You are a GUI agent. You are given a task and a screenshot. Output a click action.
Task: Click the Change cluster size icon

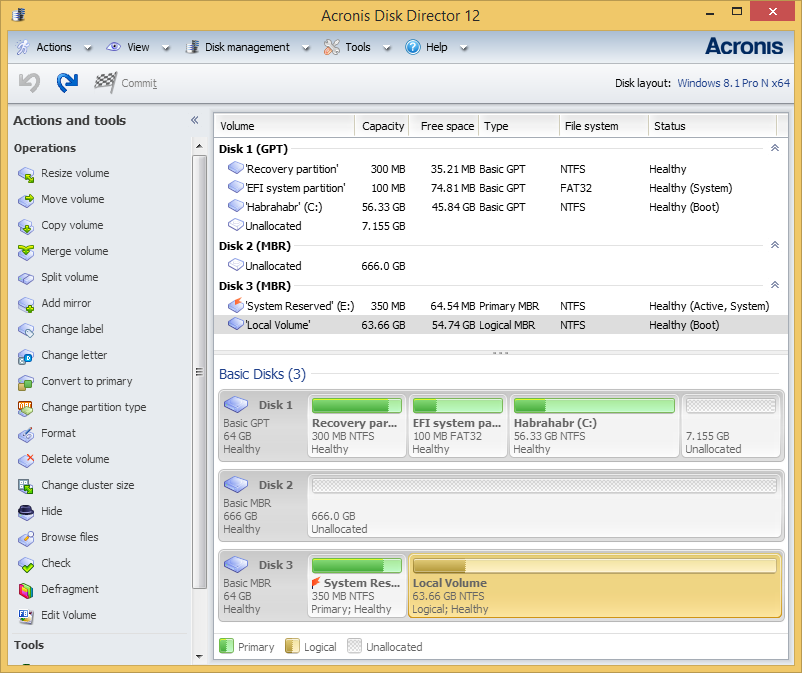[26, 486]
